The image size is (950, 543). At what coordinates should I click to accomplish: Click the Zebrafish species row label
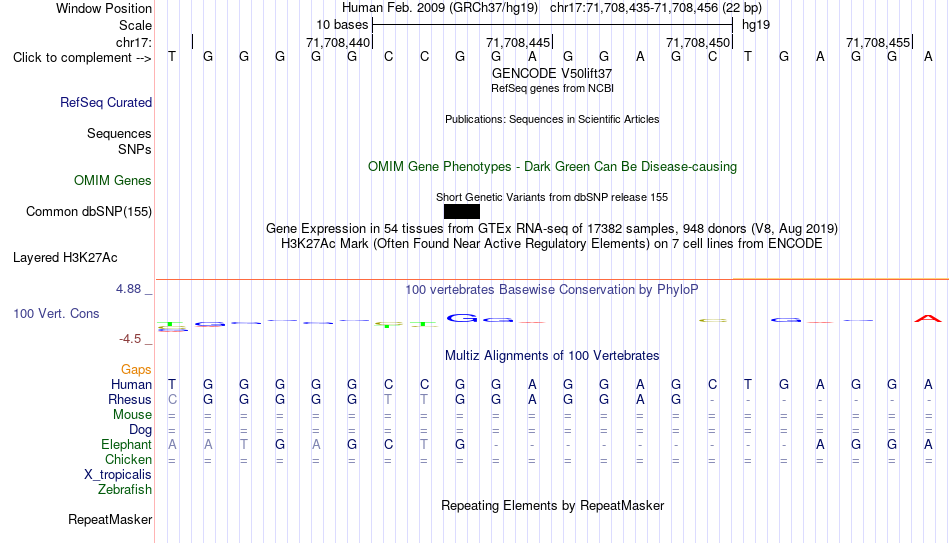coord(125,490)
